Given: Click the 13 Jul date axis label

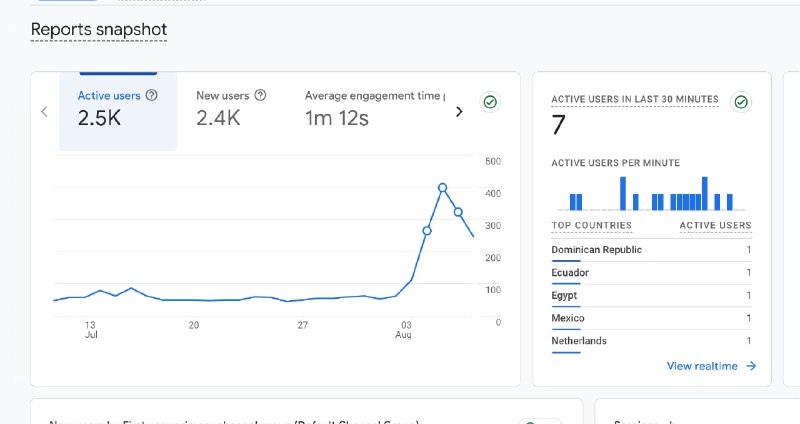Looking at the screenshot, I should (x=90, y=330).
